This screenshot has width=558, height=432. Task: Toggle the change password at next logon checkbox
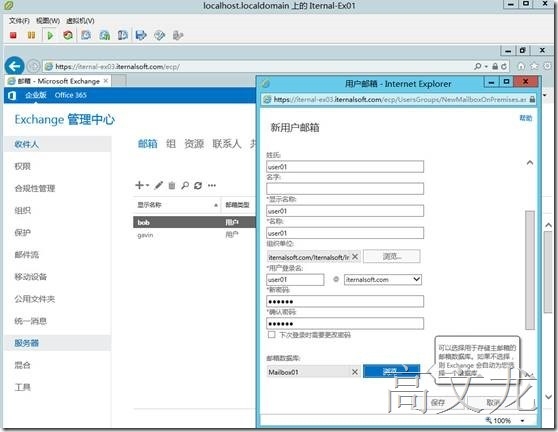[272, 334]
